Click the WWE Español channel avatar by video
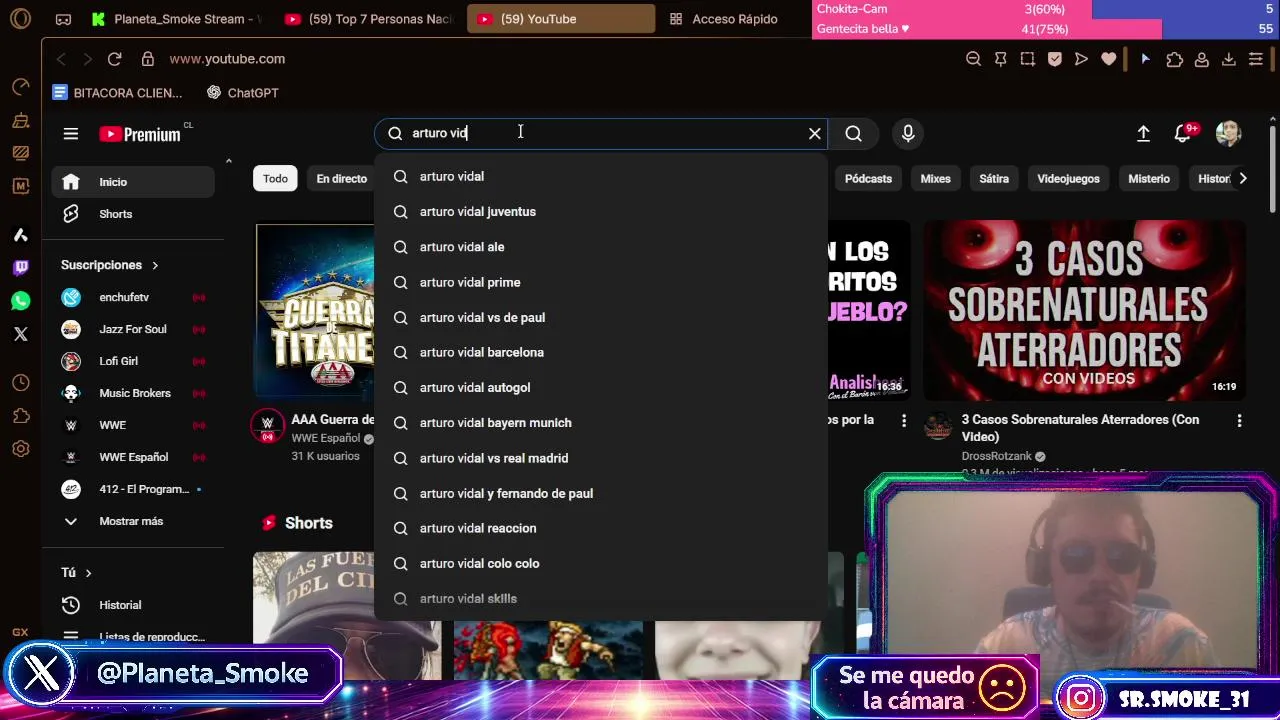Image resolution: width=1280 pixels, height=720 pixels. tap(267, 427)
